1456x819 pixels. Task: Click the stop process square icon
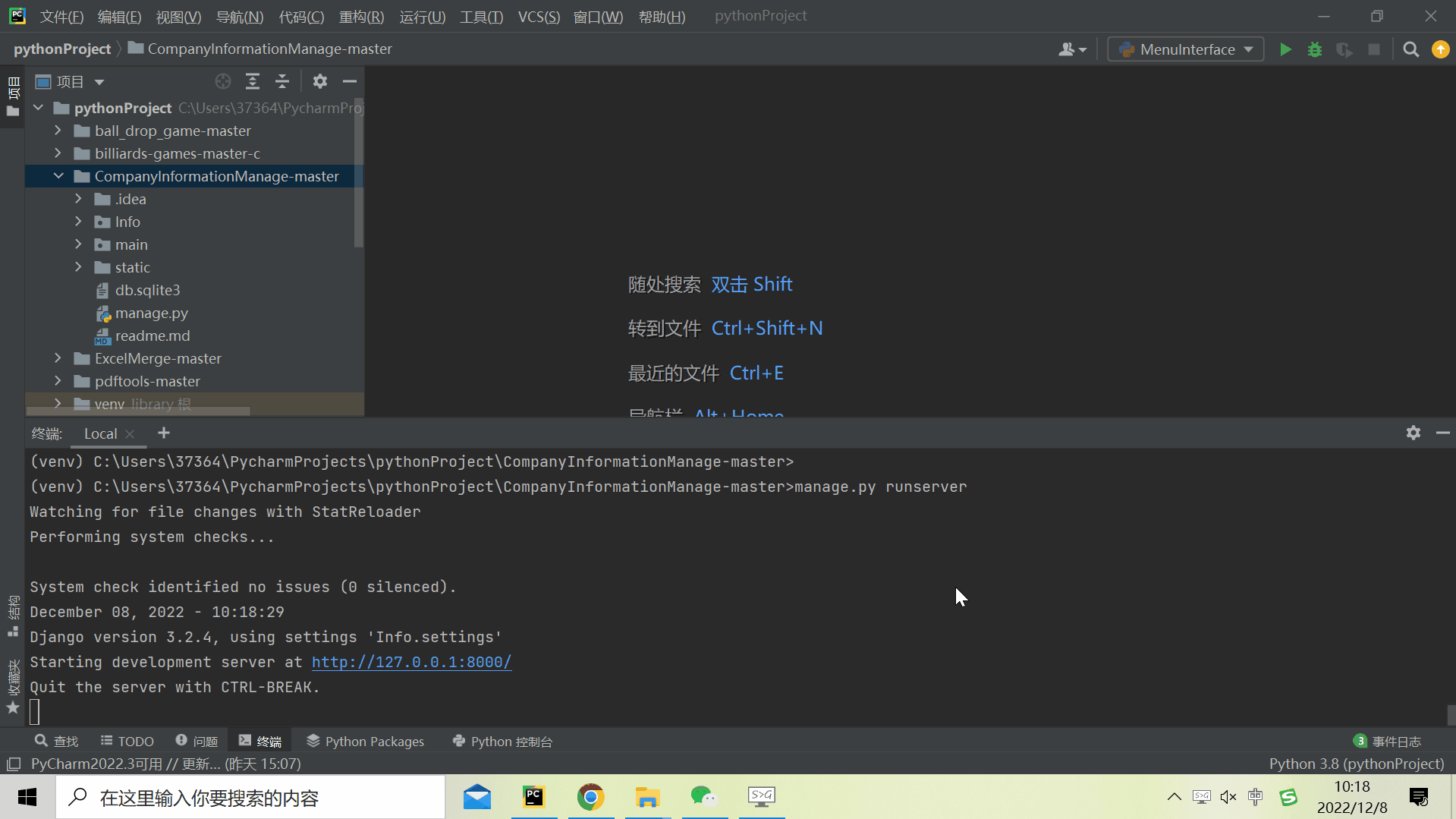point(1374,49)
